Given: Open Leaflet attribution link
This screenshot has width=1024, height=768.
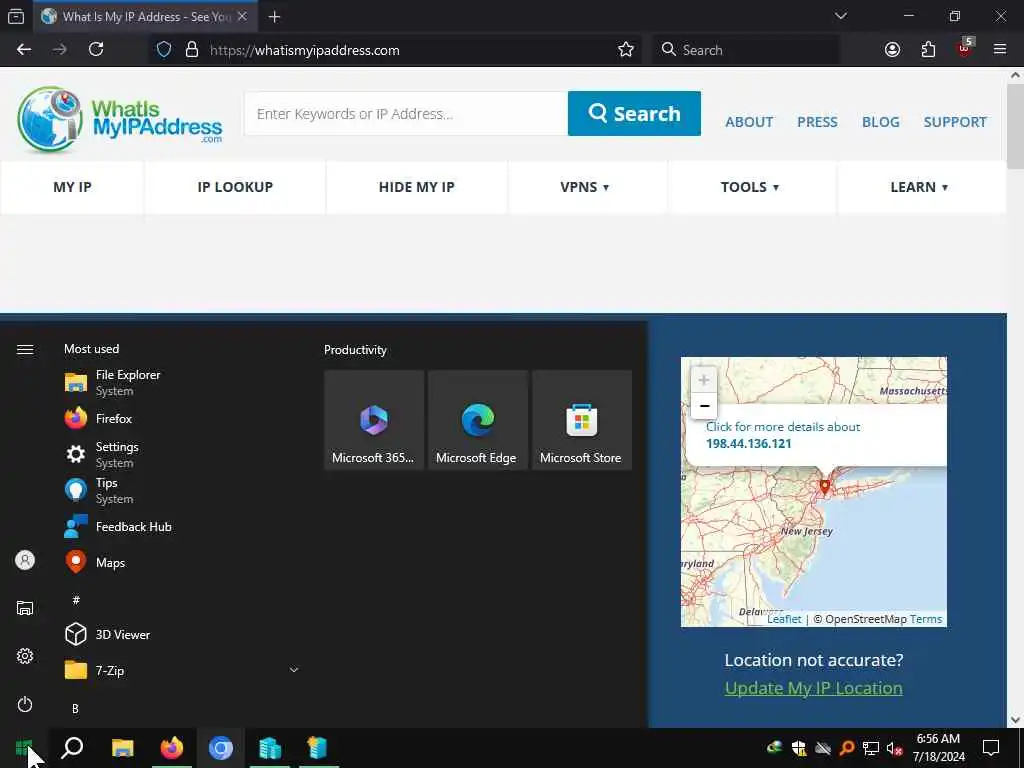Looking at the screenshot, I should coord(784,619).
